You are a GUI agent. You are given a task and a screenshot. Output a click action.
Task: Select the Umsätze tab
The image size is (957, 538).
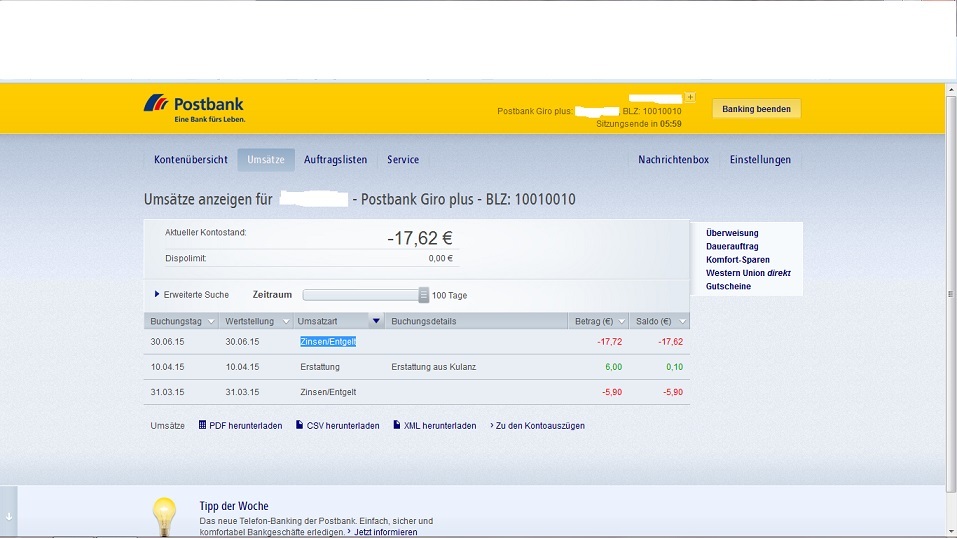tap(266, 159)
